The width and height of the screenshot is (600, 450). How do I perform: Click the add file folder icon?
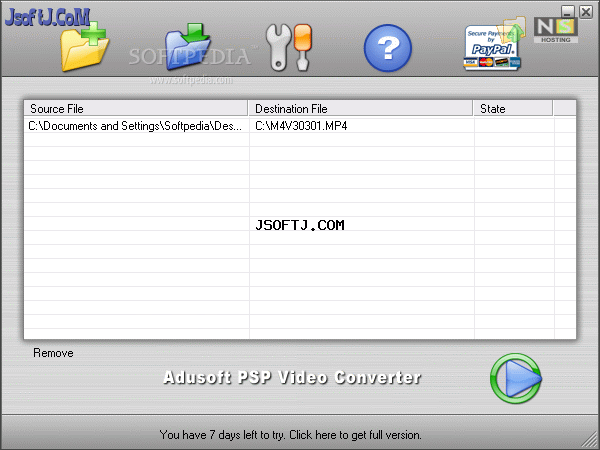coord(85,47)
